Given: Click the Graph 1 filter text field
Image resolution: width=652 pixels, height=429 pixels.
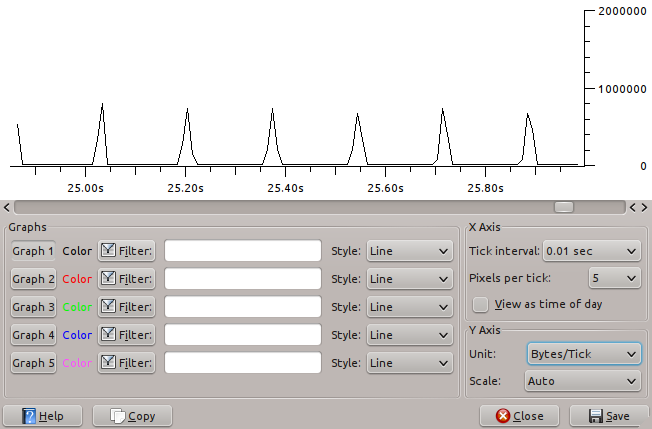Looking at the screenshot, I should tap(243, 251).
